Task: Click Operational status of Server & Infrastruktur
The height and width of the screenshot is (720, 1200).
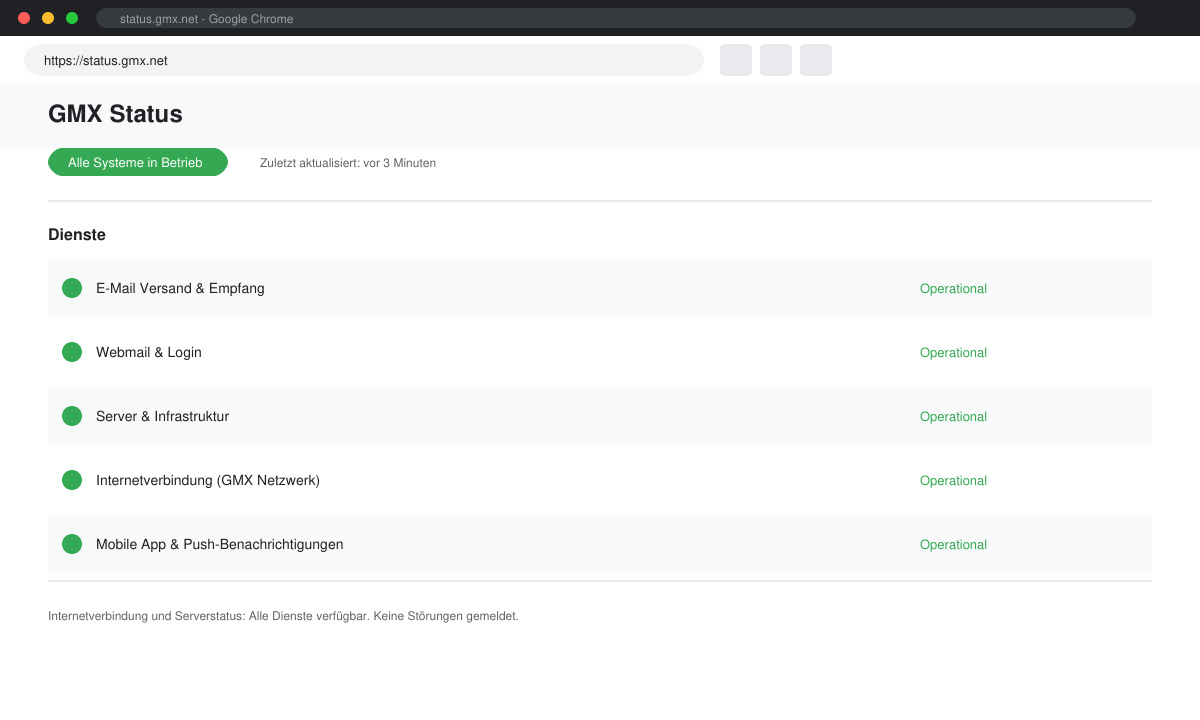Action: pos(953,416)
